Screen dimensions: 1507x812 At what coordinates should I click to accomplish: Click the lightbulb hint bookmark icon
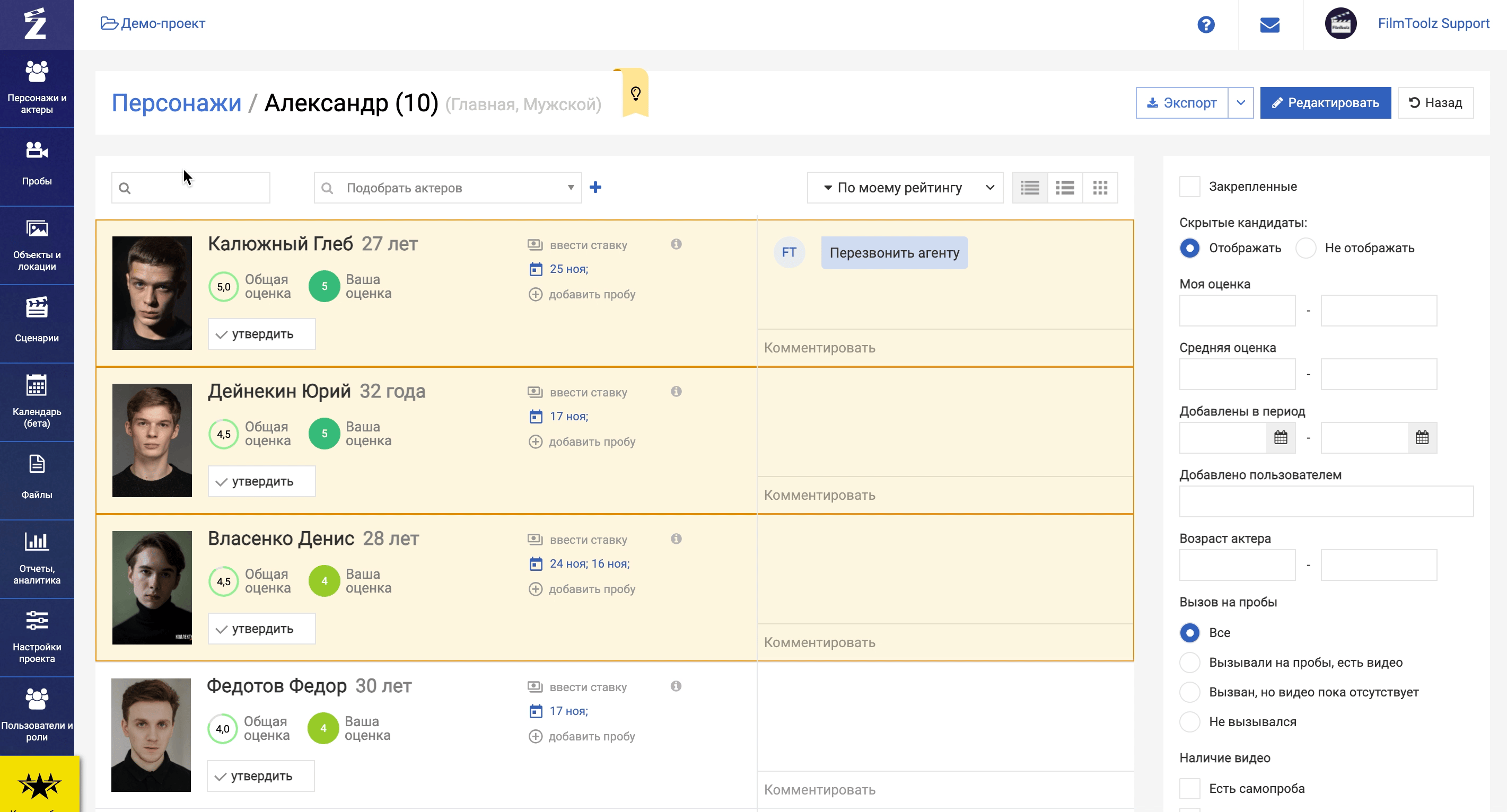635,93
